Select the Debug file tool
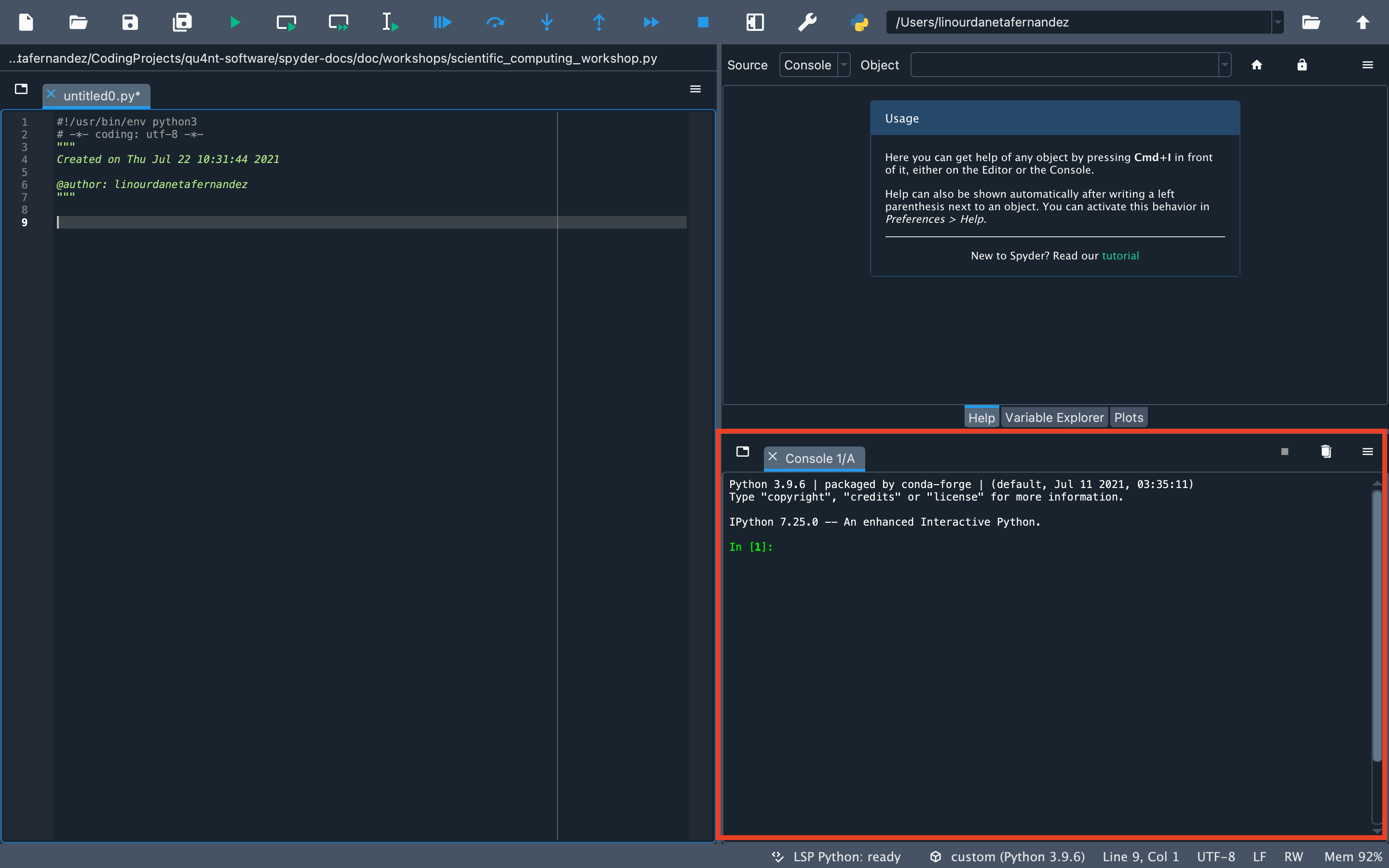1389x868 pixels. point(441,22)
